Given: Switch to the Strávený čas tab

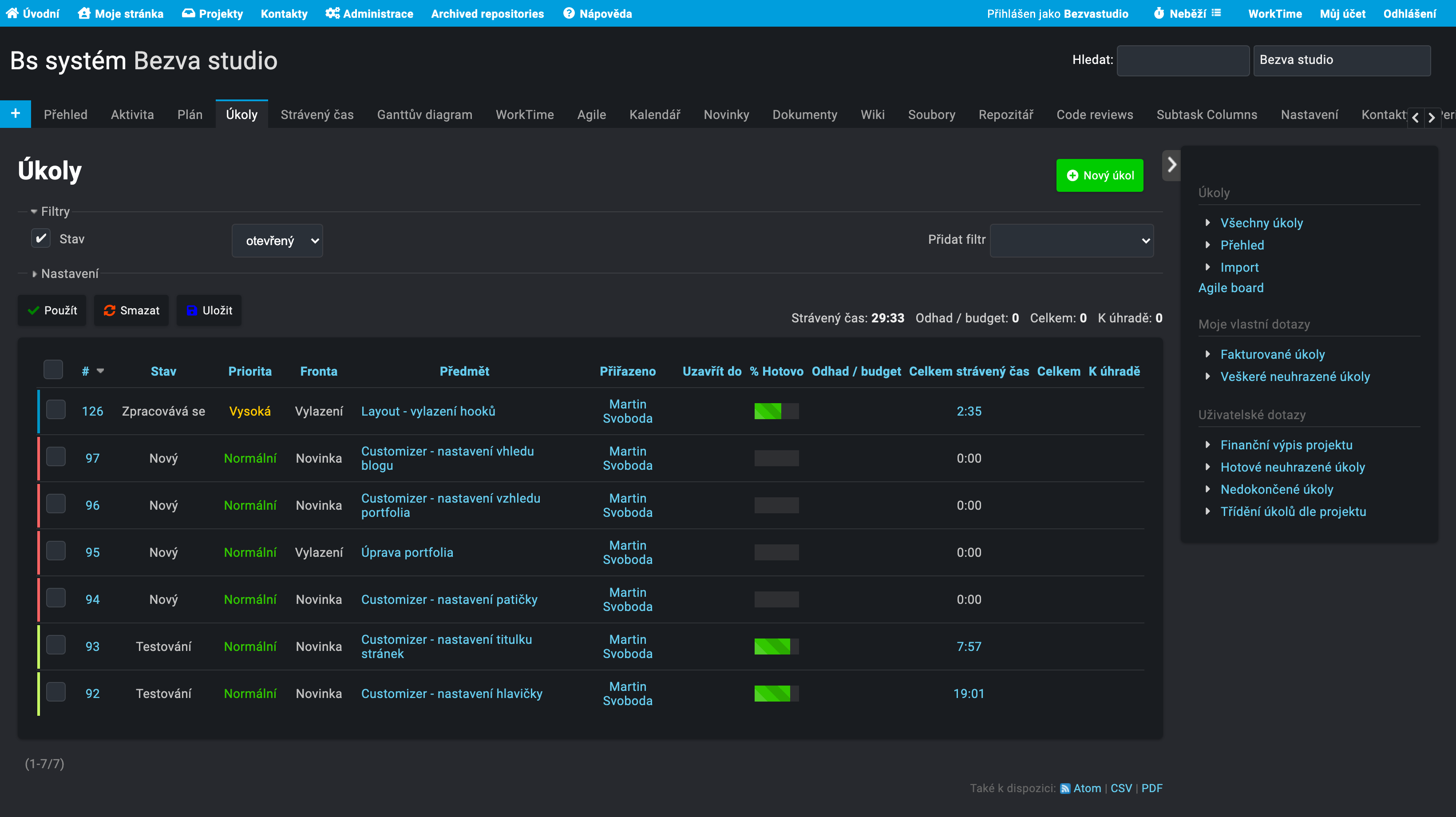Looking at the screenshot, I should pyautogui.click(x=317, y=115).
